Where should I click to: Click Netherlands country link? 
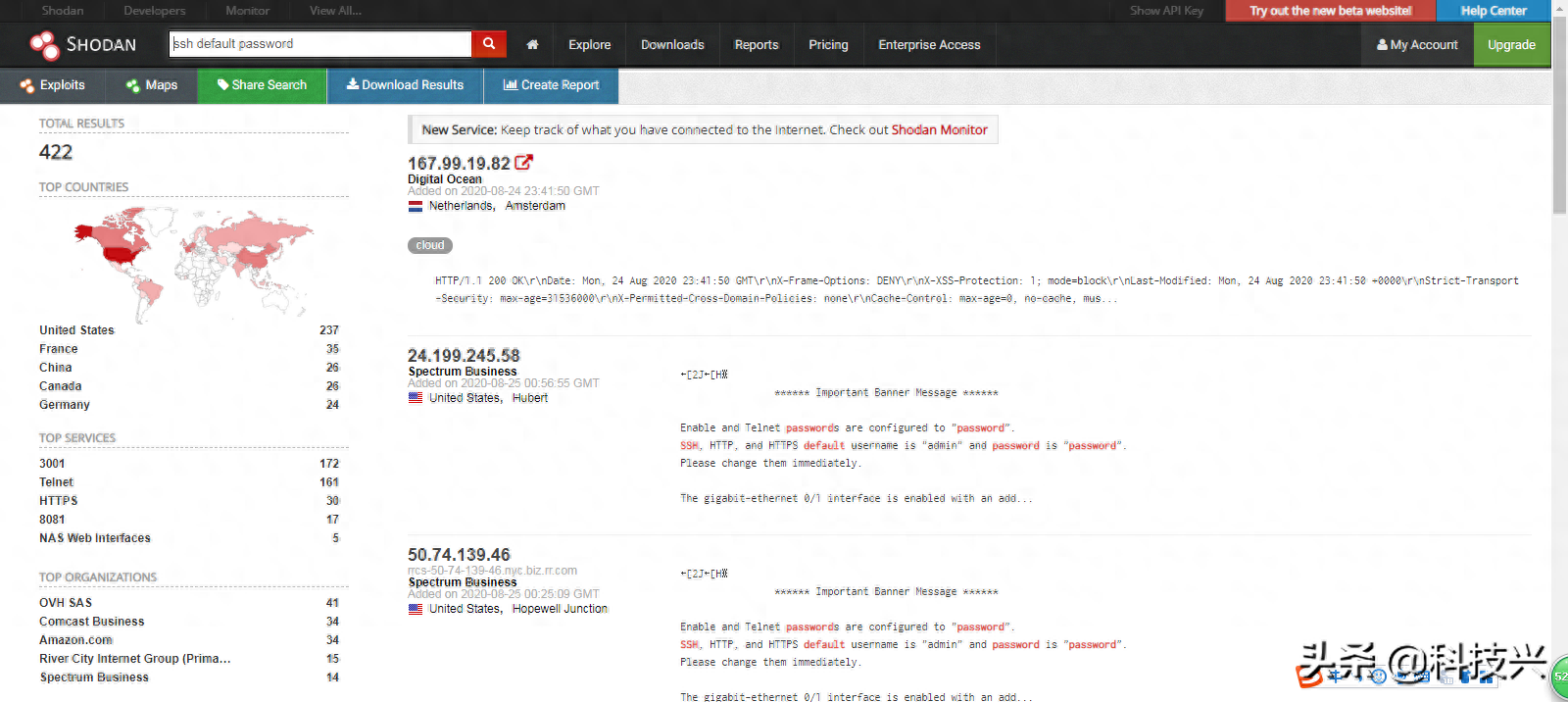pos(461,206)
